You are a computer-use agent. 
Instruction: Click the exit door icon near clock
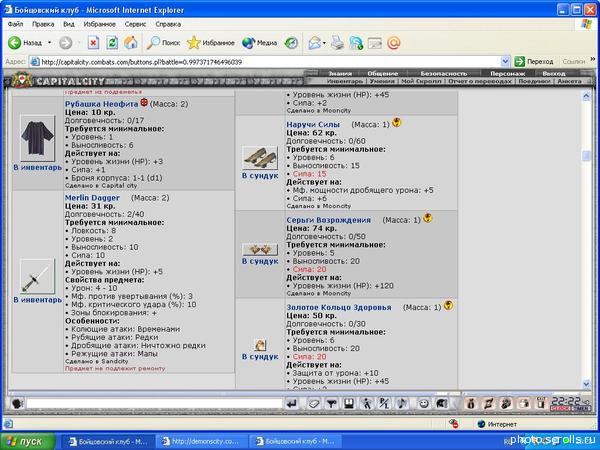pyautogui.click(x=541, y=403)
